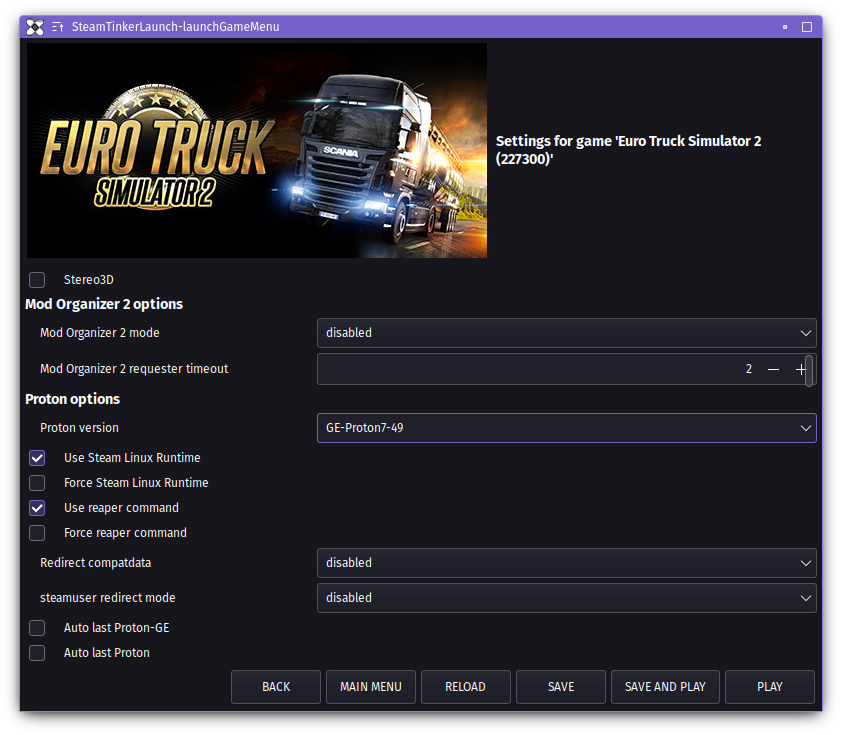Viewport: 842px width, 735px height.
Task: Click 'Mod Organizer 2 mode' label
Action: [100, 333]
